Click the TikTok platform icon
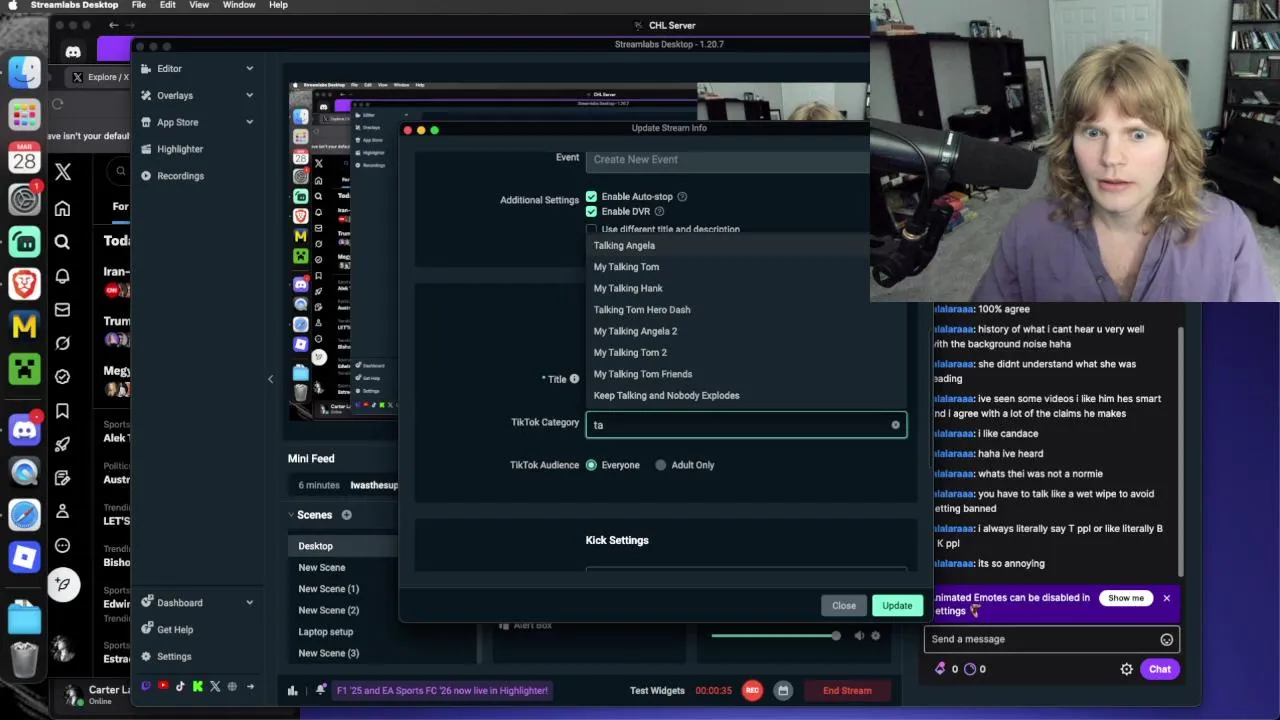This screenshot has height=720, width=1280. (x=180, y=686)
